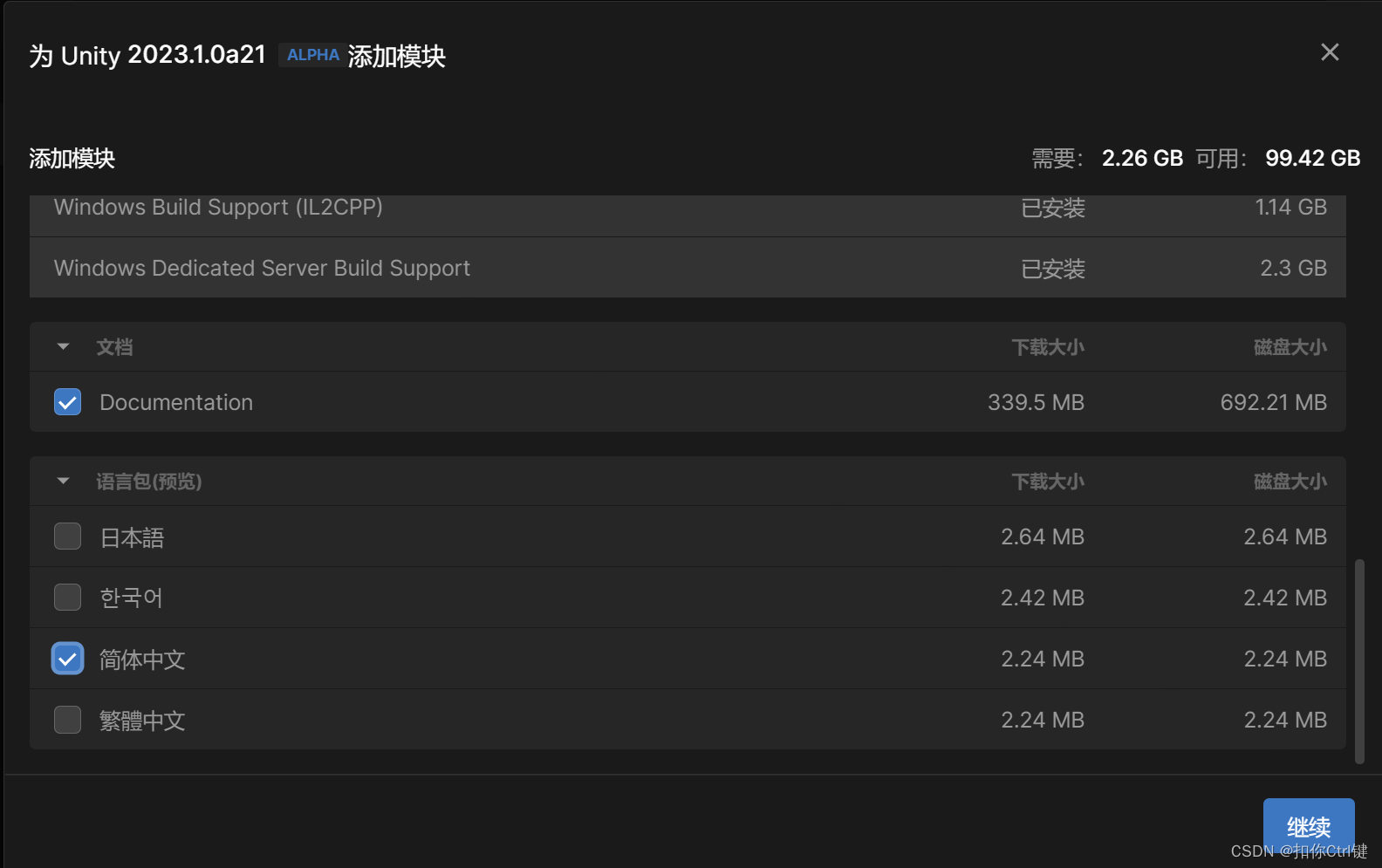The image size is (1382, 868).
Task: Click the 2.26 GB required space value
Action: coord(1142,158)
